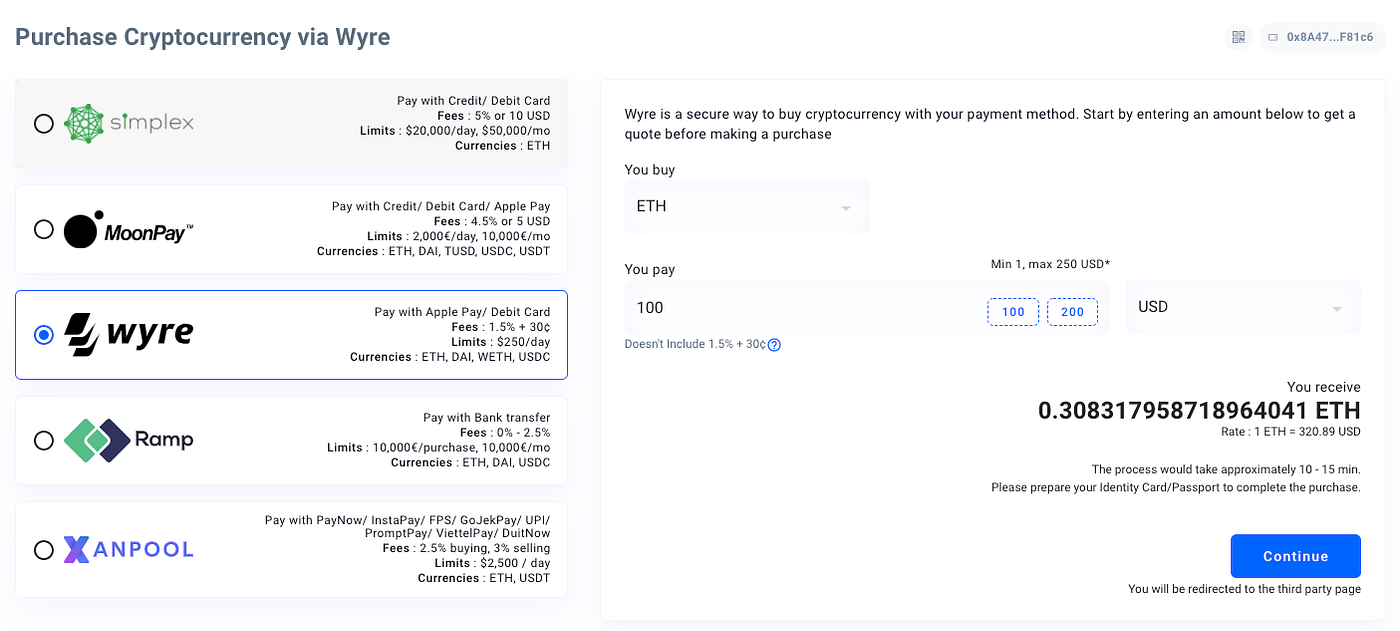Click the Simplex limits $20,000/day line
The width and height of the screenshot is (1400, 631).
tap(455, 131)
